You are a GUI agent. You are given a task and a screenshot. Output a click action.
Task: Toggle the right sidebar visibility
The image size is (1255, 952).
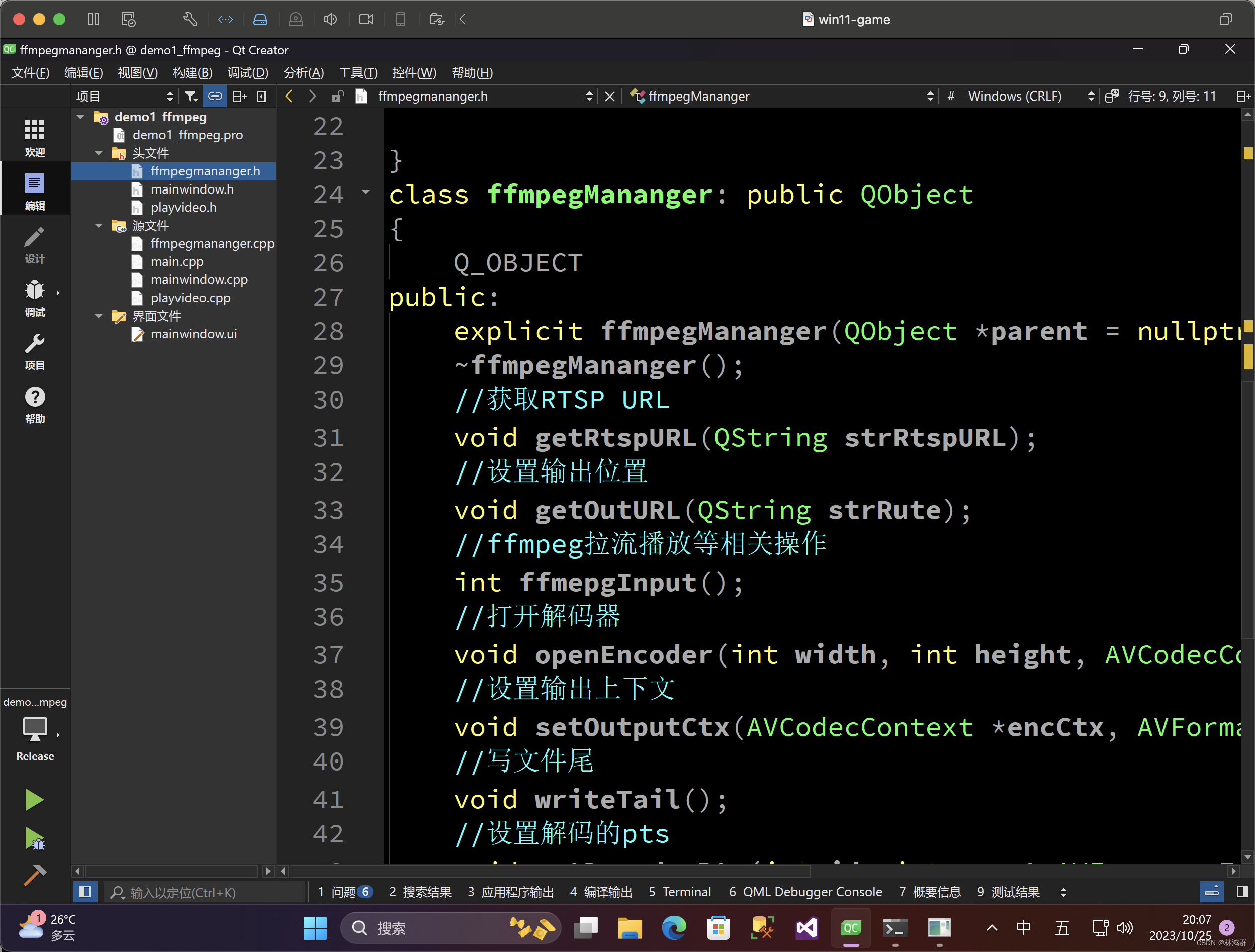pyautogui.click(x=1242, y=892)
